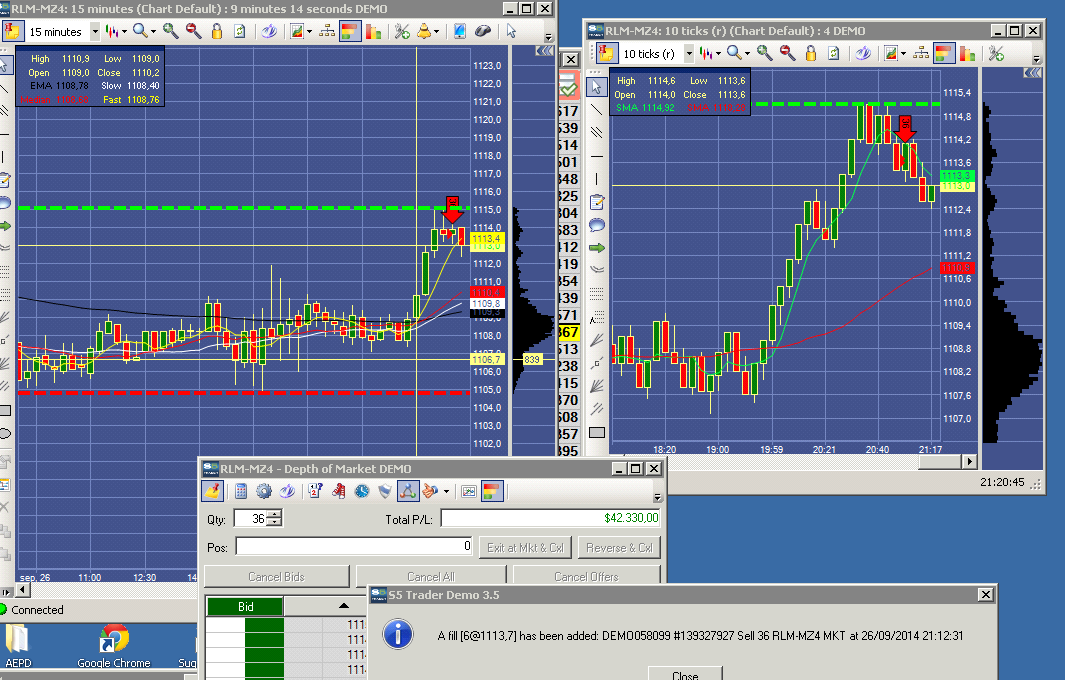Click the Cancel Offers button
Screen dimensions: 1065x680
click(x=586, y=576)
